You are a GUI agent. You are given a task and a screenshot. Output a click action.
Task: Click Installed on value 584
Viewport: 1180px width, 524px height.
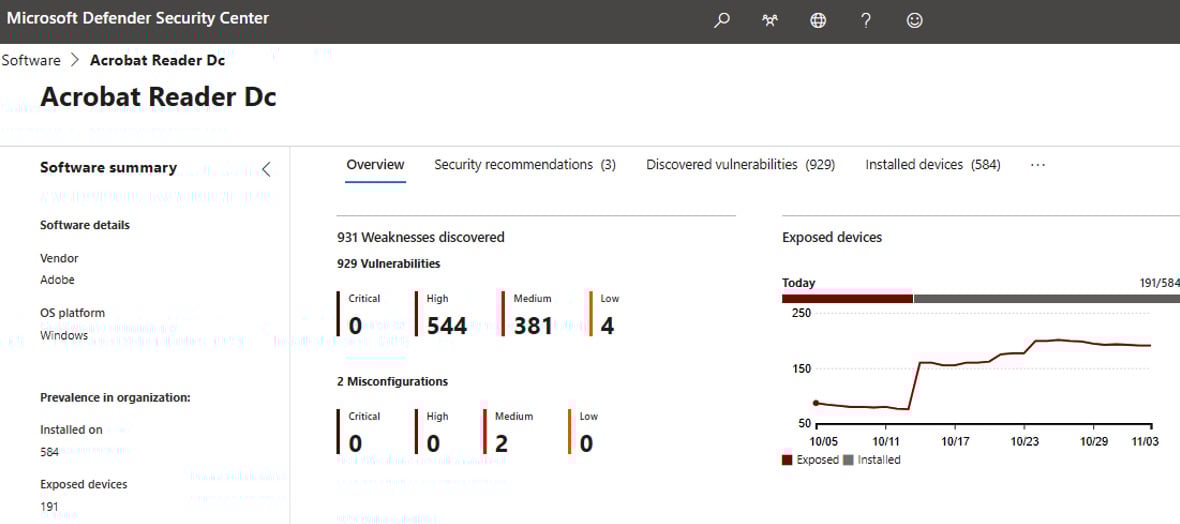(x=50, y=452)
